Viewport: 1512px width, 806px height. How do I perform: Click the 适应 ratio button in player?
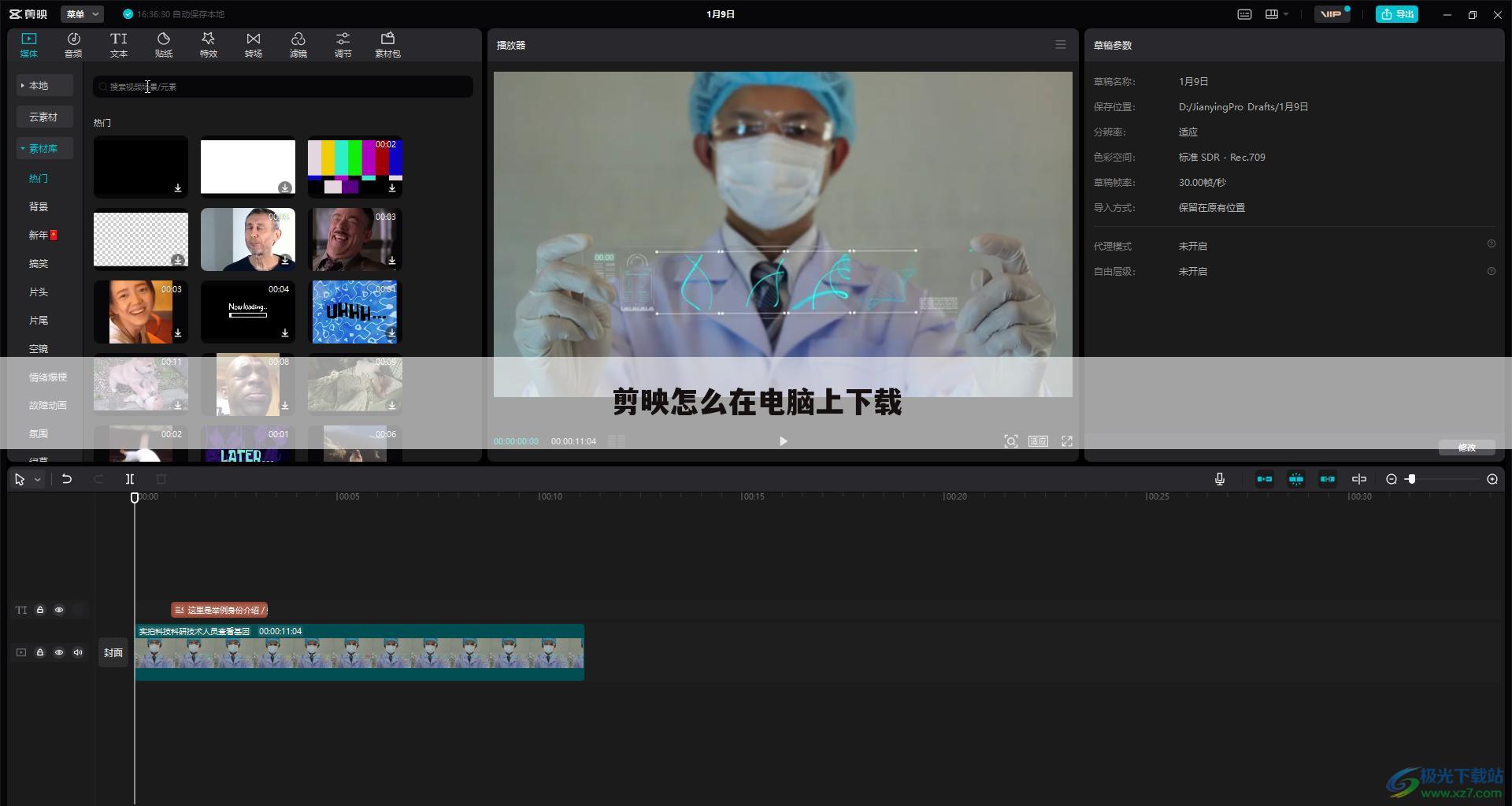pyautogui.click(x=1038, y=441)
